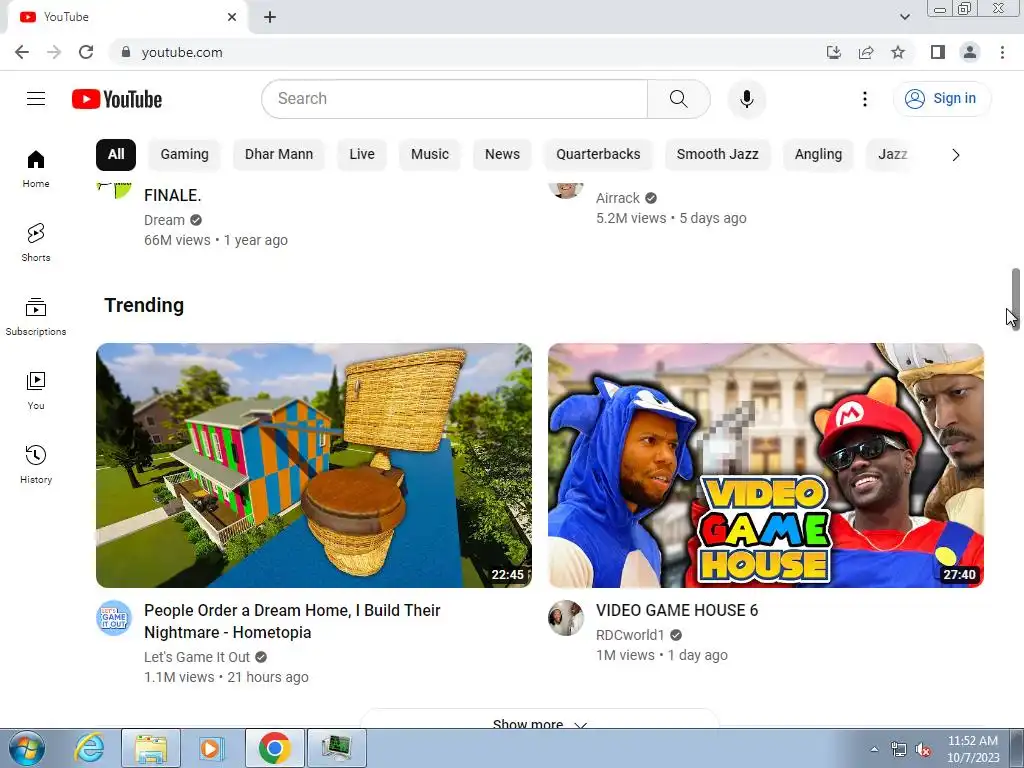Viewport: 1024px width, 768px height.
Task: Open History from the sidebar
Action: tap(36, 464)
